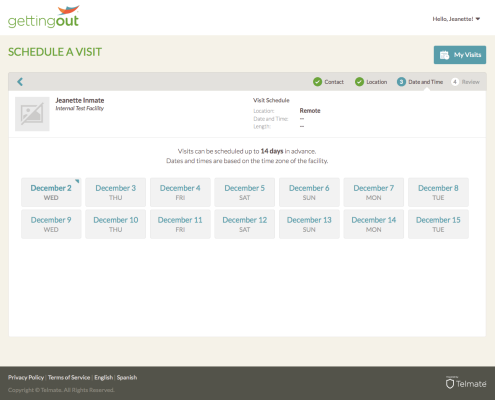The image size is (495, 400).
Task: Open My Visits button
Action: pyautogui.click(x=460, y=55)
